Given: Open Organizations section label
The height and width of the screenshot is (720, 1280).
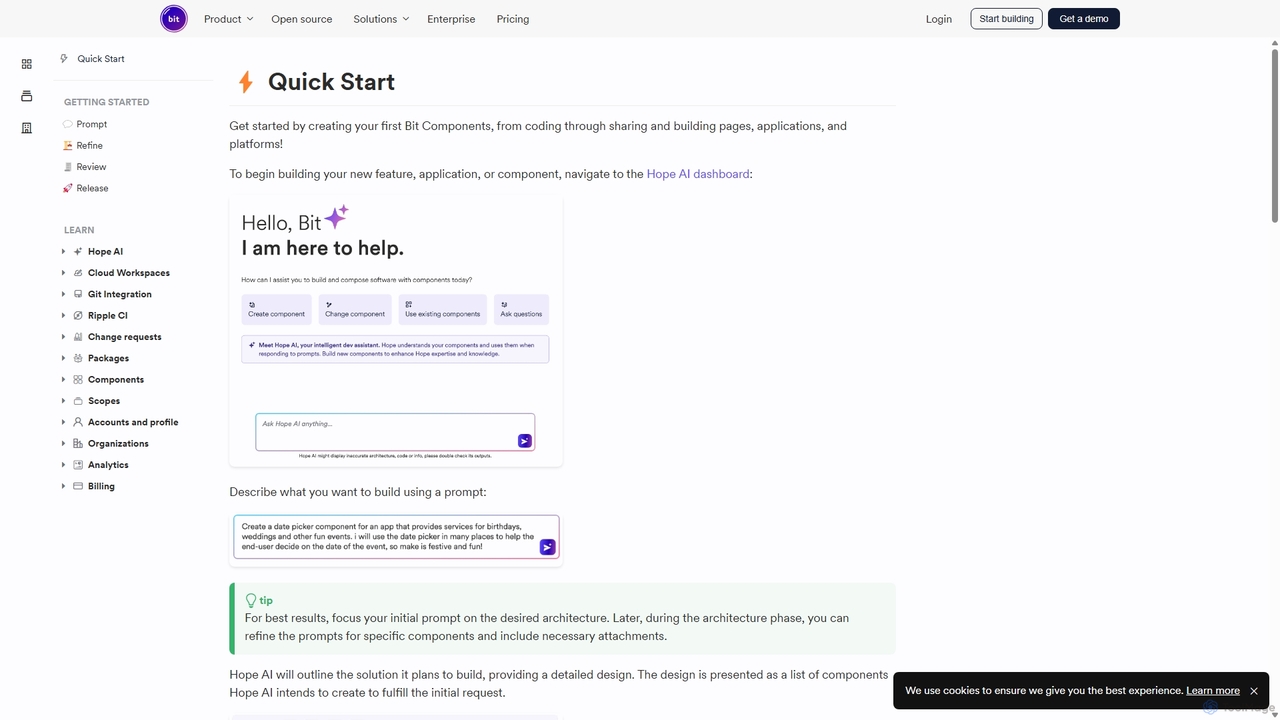Looking at the screenshot, I should (x=118, y=444).
